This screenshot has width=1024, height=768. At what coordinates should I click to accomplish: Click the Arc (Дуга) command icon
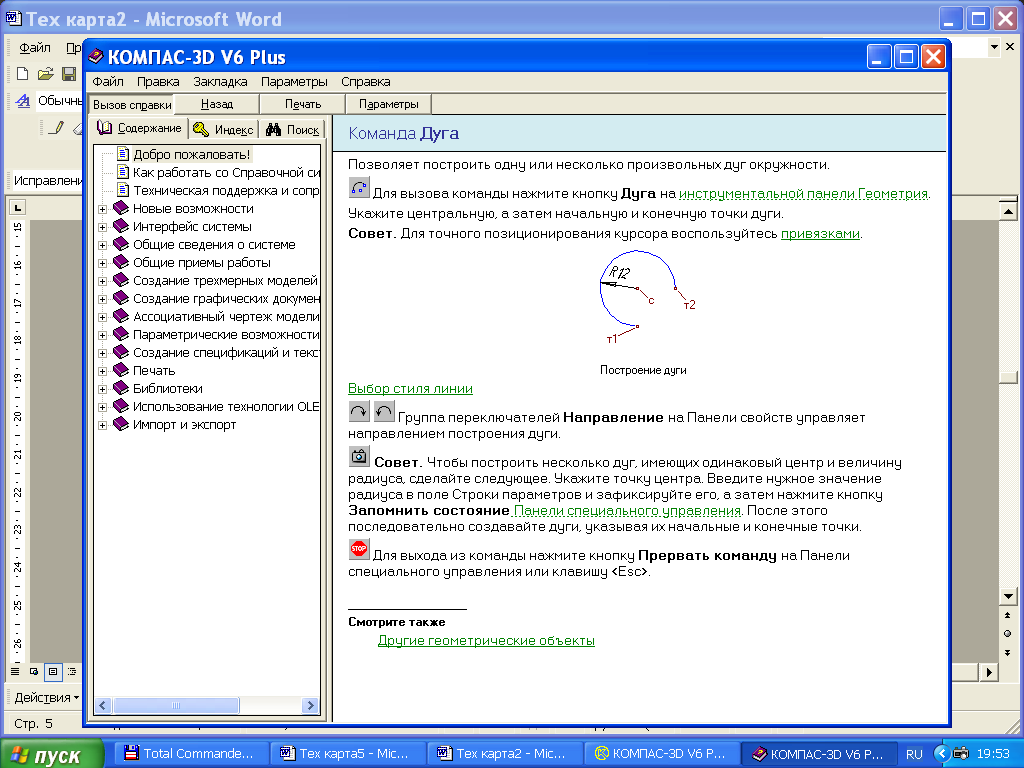click(x=359, y=187)
